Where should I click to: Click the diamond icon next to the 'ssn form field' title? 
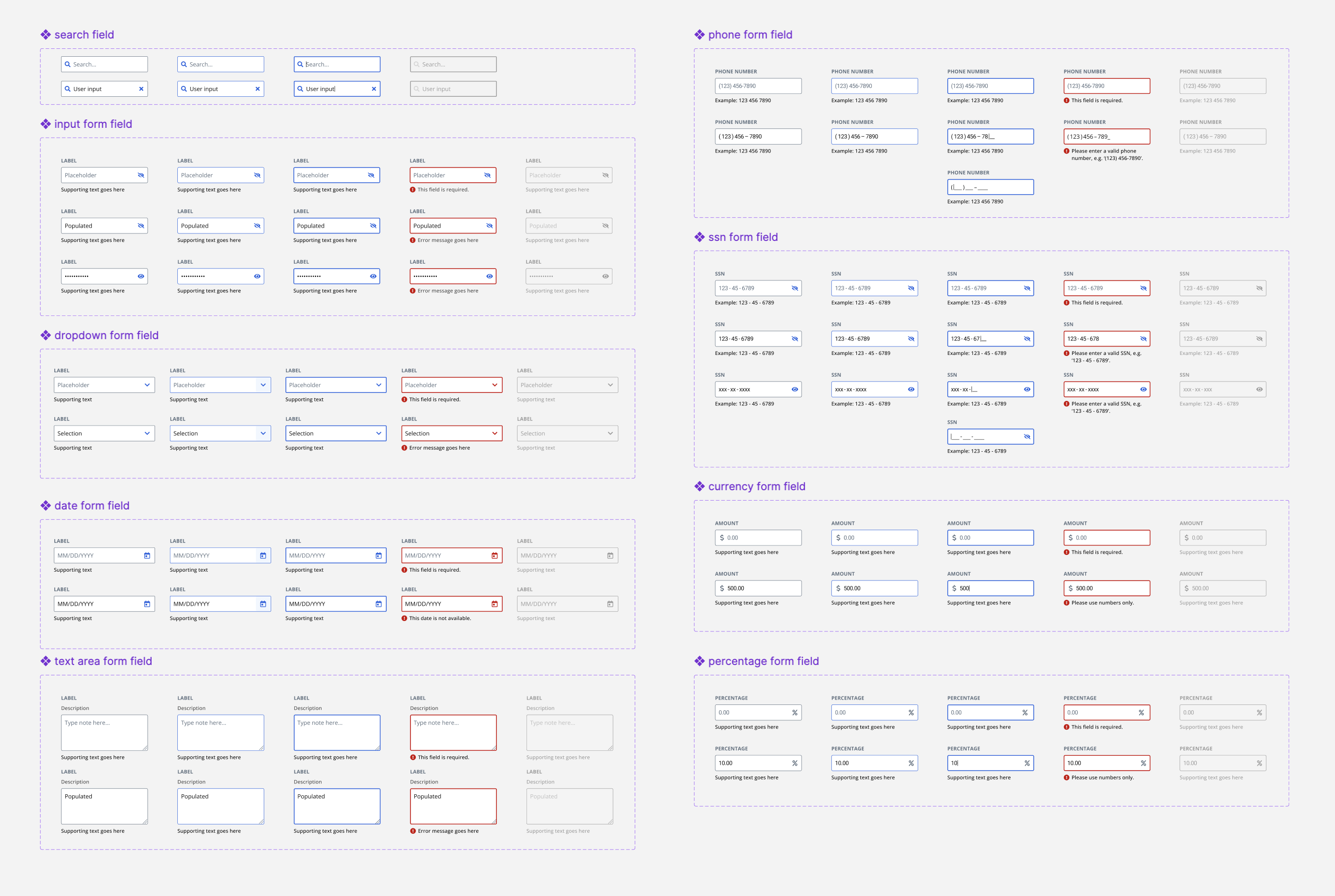pyautogui.click(x=699, y=237)
